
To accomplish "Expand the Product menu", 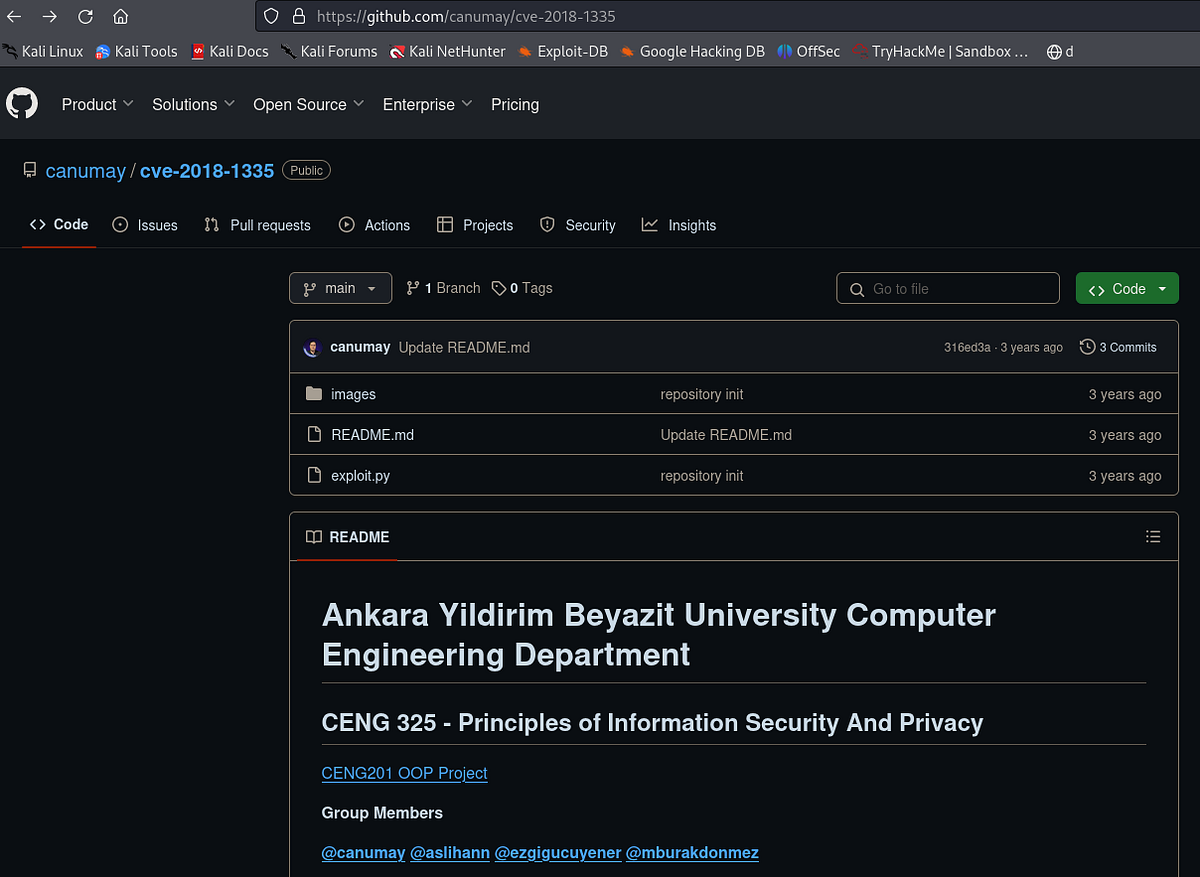I will click(x=97, y=104).
